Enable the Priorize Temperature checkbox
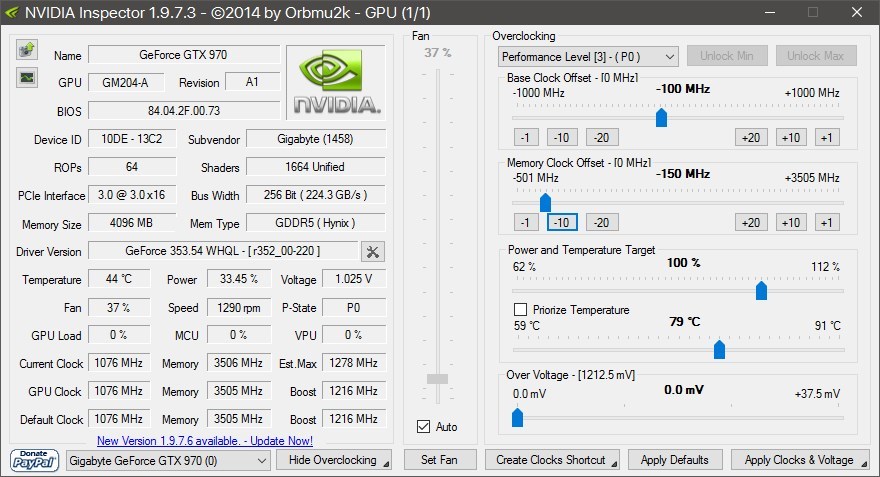 520,310
